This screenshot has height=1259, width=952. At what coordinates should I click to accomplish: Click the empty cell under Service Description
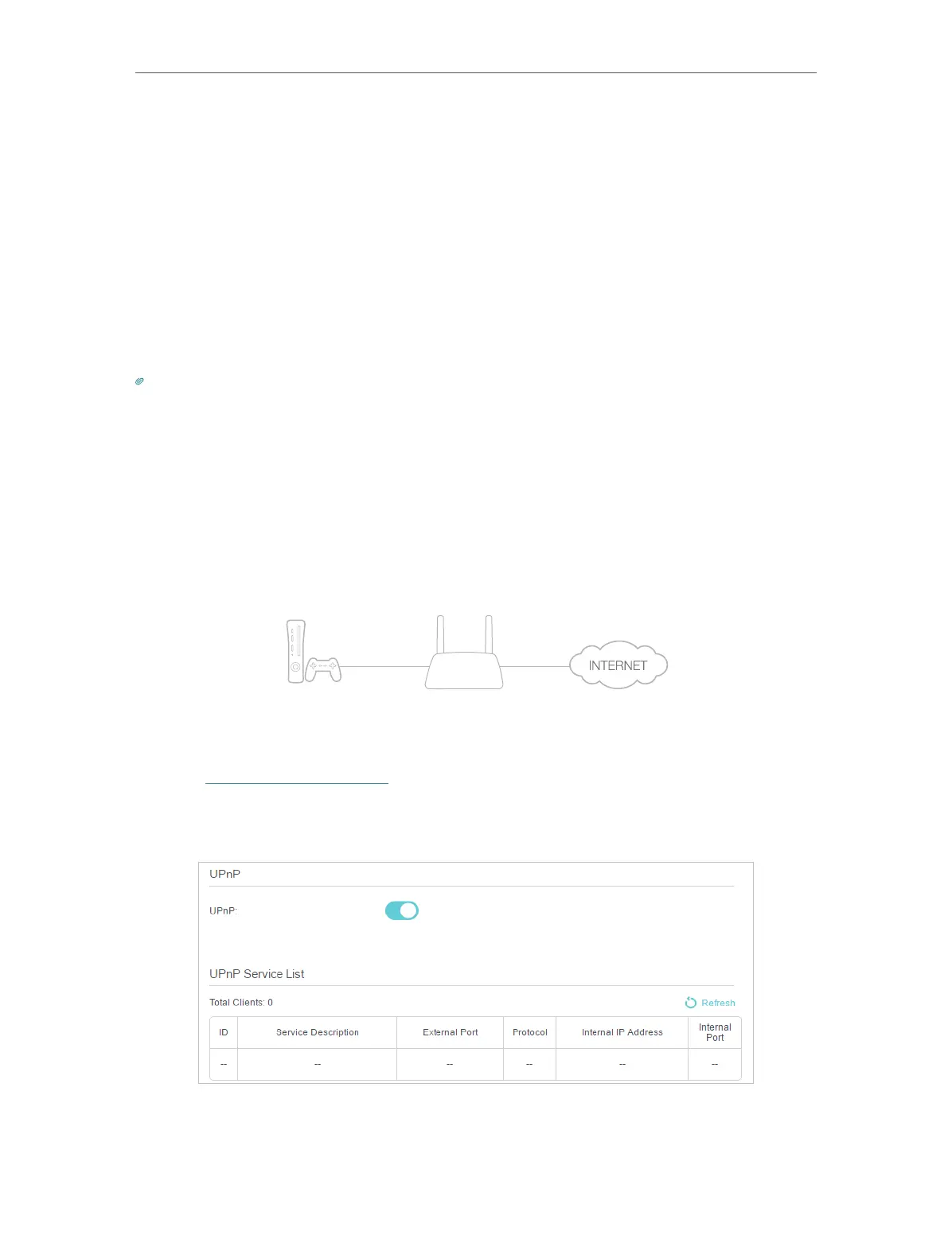coord(318,1064)
